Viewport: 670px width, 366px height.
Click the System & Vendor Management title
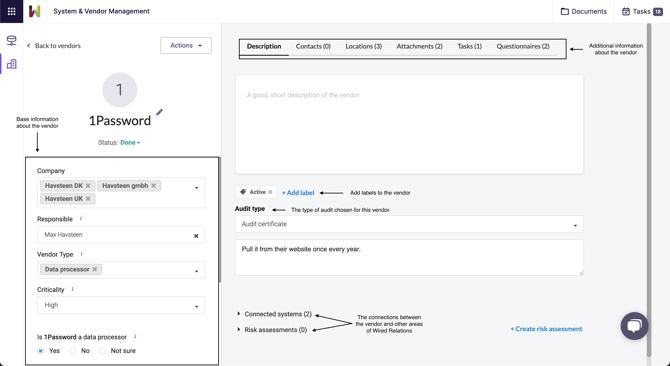[101, 12]
